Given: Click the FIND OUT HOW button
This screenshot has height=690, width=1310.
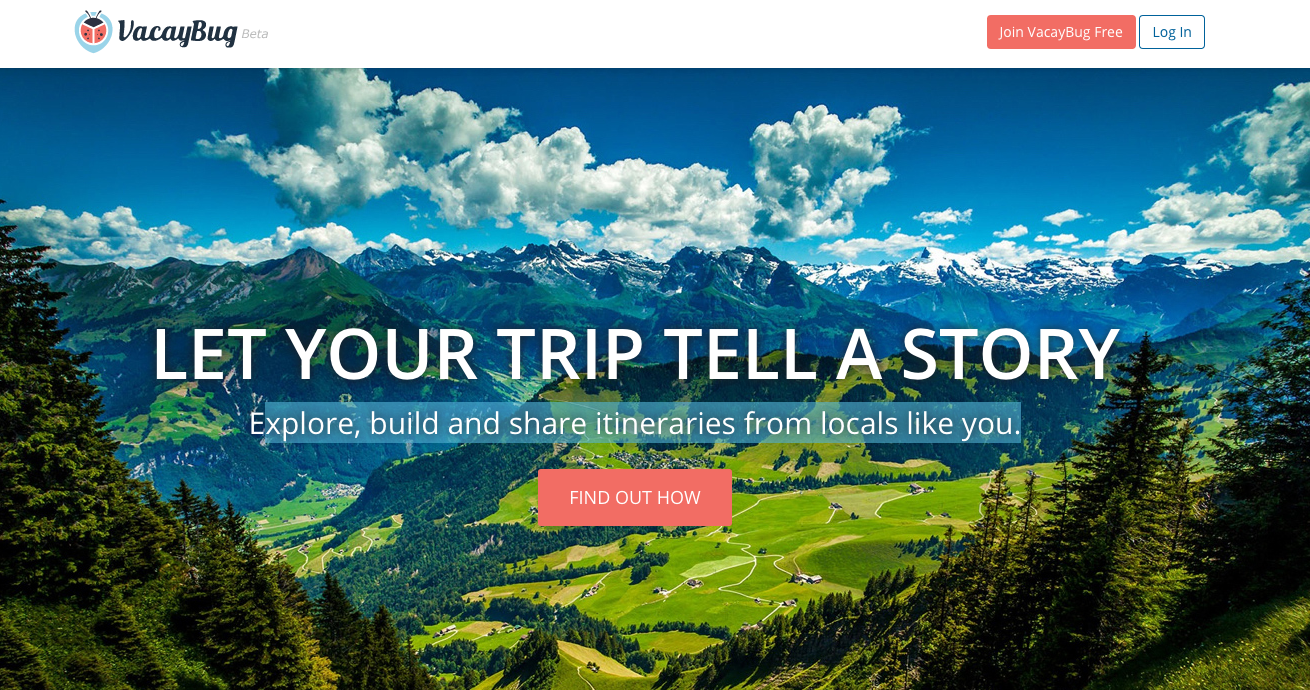Looking at the screenshot, I should (x=635, y=497).
